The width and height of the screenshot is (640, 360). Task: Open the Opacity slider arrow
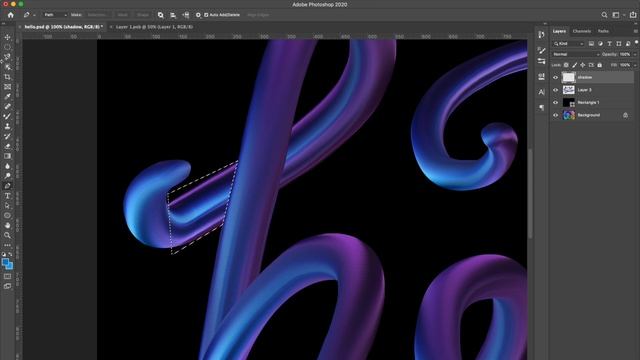[x=635, y=55]
